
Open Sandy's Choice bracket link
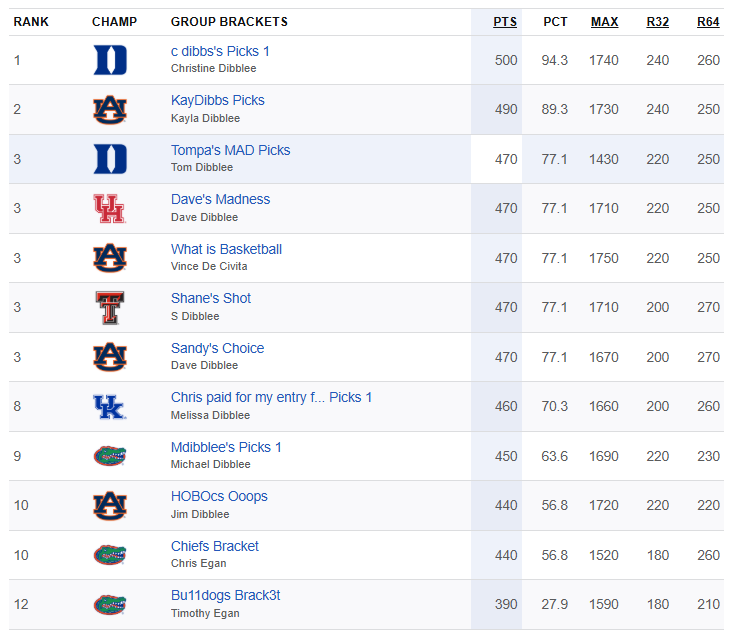pyautogui.click(x=217, y=348)
